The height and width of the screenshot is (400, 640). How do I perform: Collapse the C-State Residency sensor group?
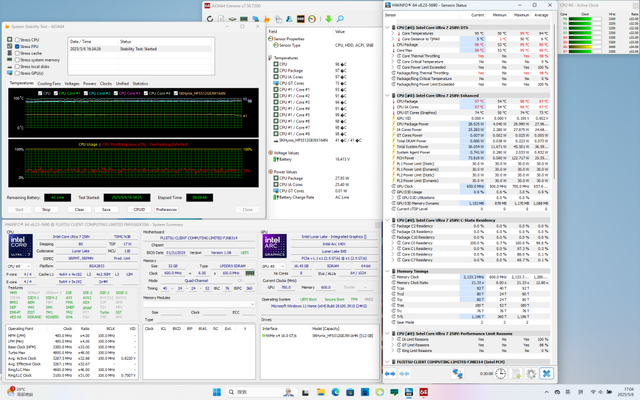coord(388,220)
